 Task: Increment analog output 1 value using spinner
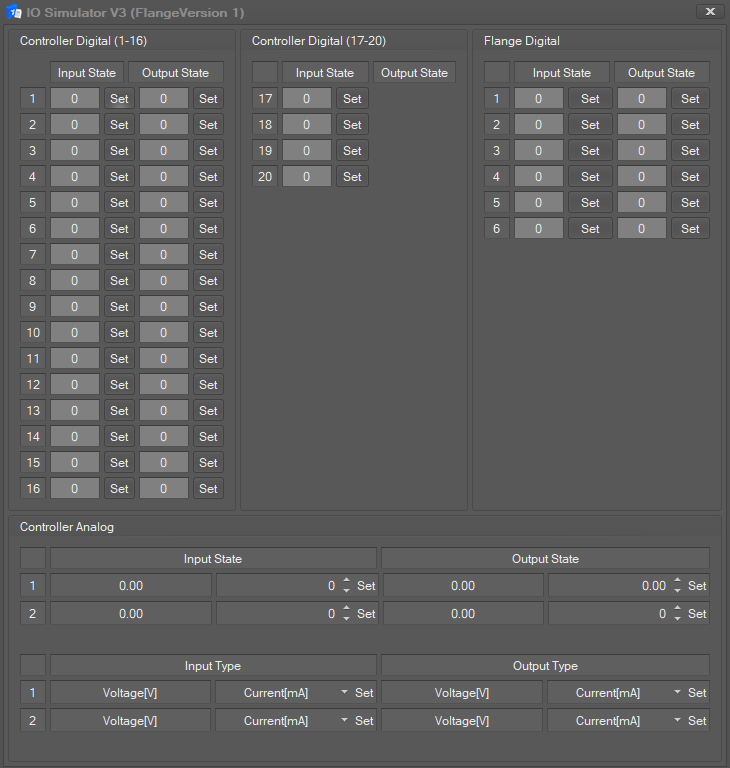coord(677,581)
